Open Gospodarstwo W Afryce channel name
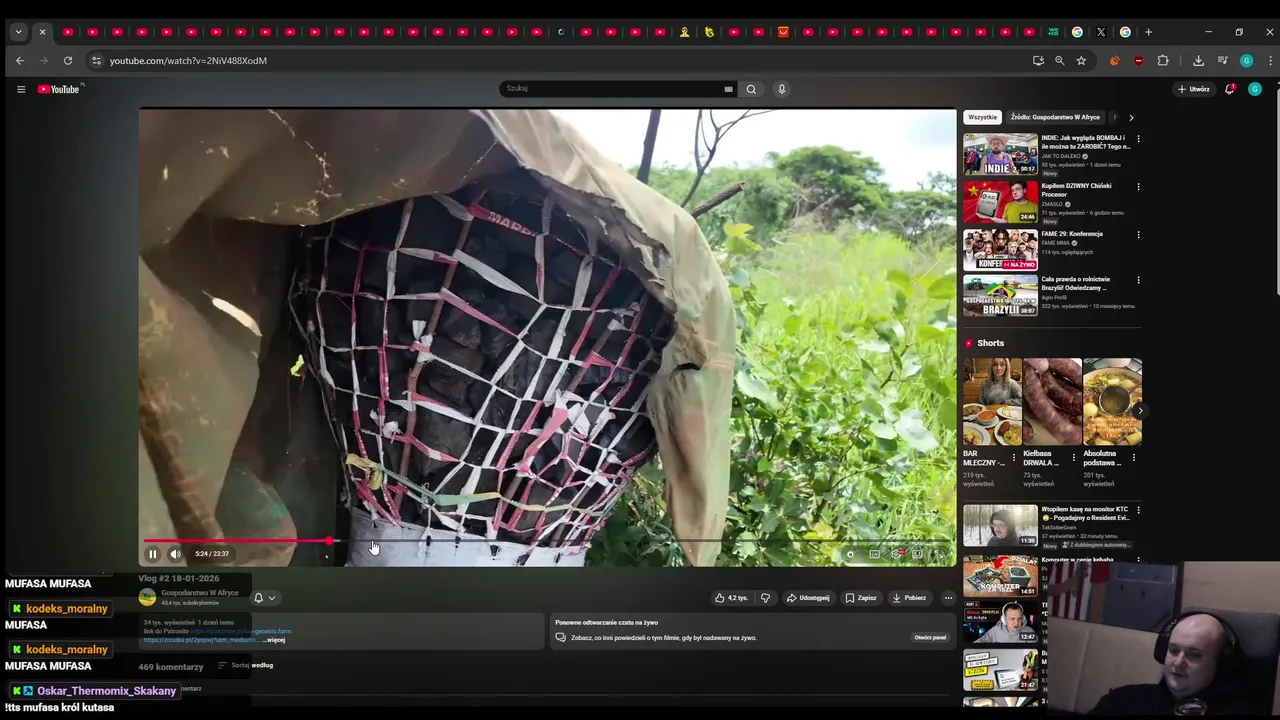This screenshot has height=720, width=1280. point(200,593)
